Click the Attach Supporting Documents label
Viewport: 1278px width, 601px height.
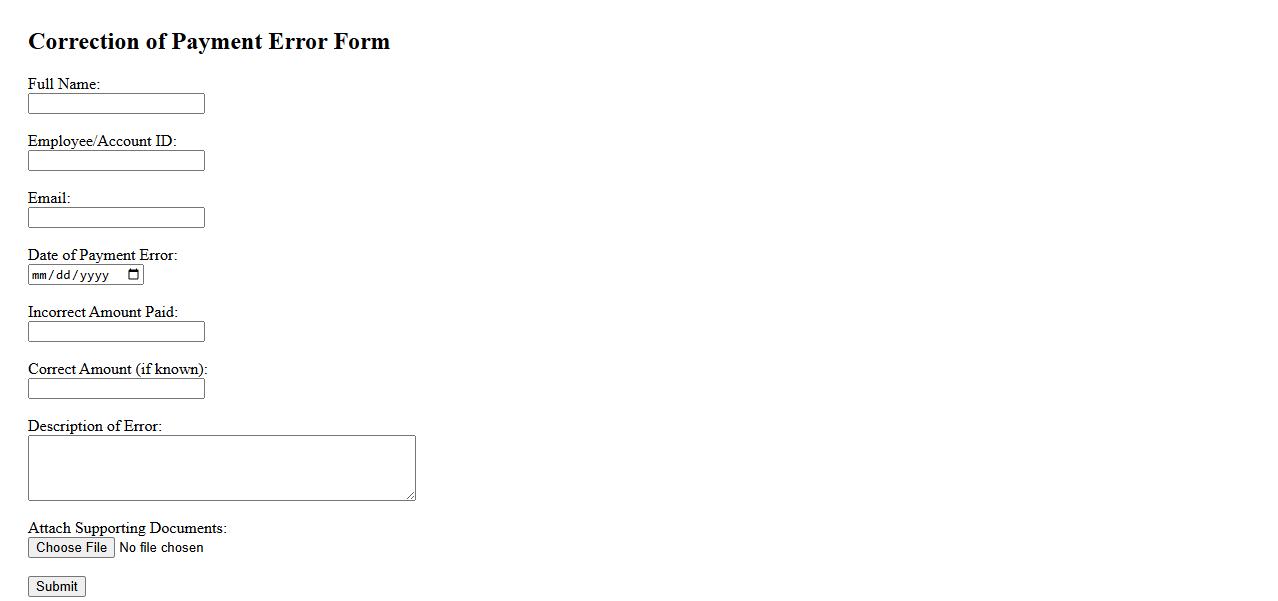pos(127,528)
